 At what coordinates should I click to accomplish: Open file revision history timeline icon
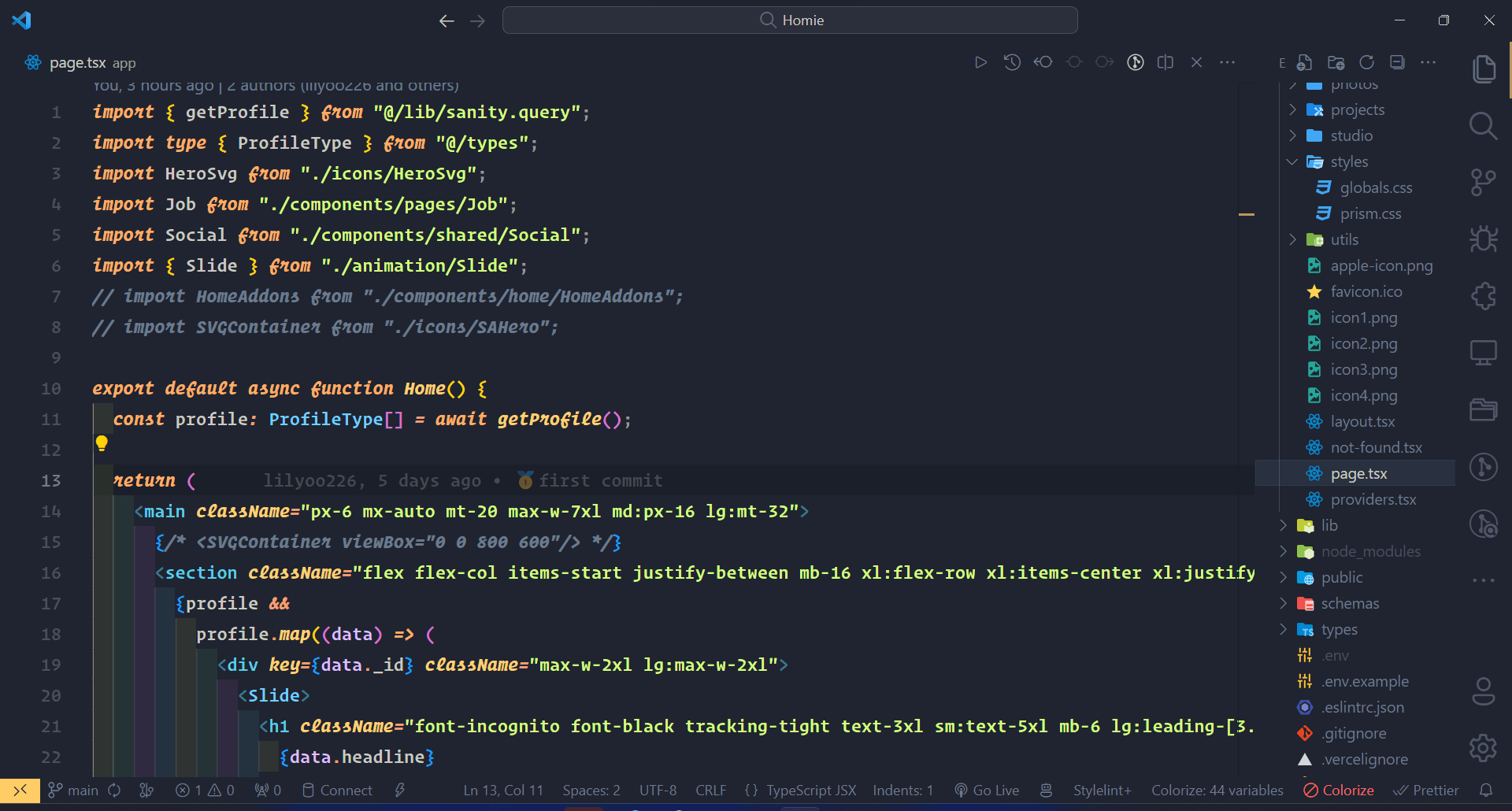coord(1012,62)
